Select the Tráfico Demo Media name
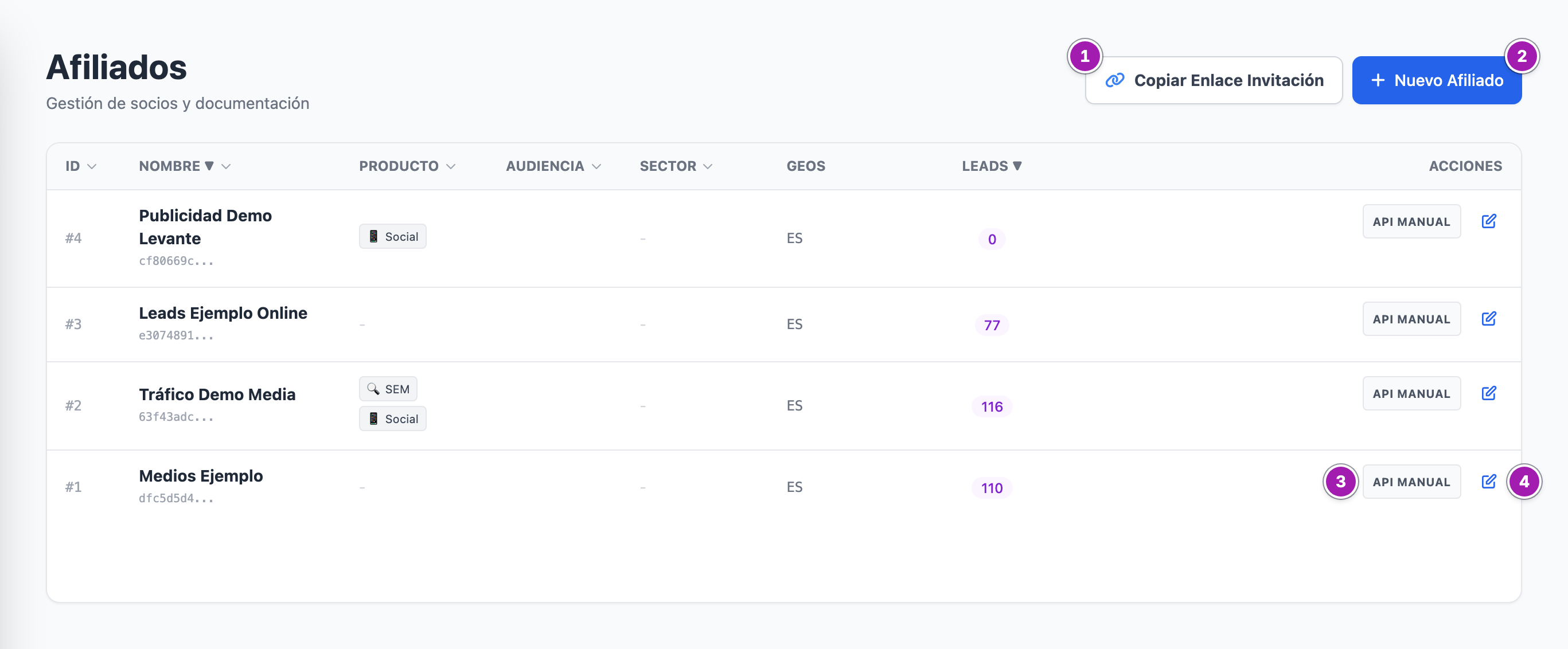This screenshot has width=1568, height=649. click(217, 395)
